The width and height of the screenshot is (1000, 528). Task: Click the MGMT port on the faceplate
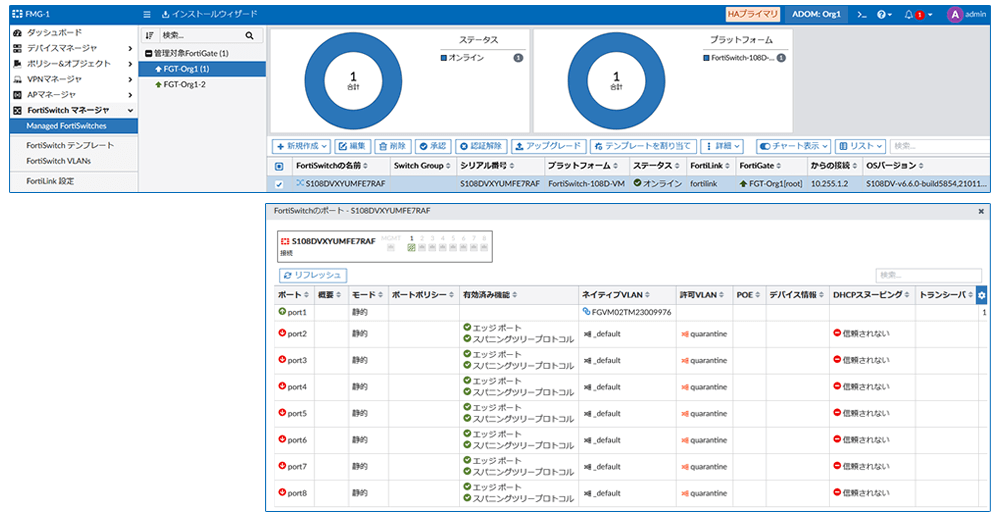[x=391, y=247]
